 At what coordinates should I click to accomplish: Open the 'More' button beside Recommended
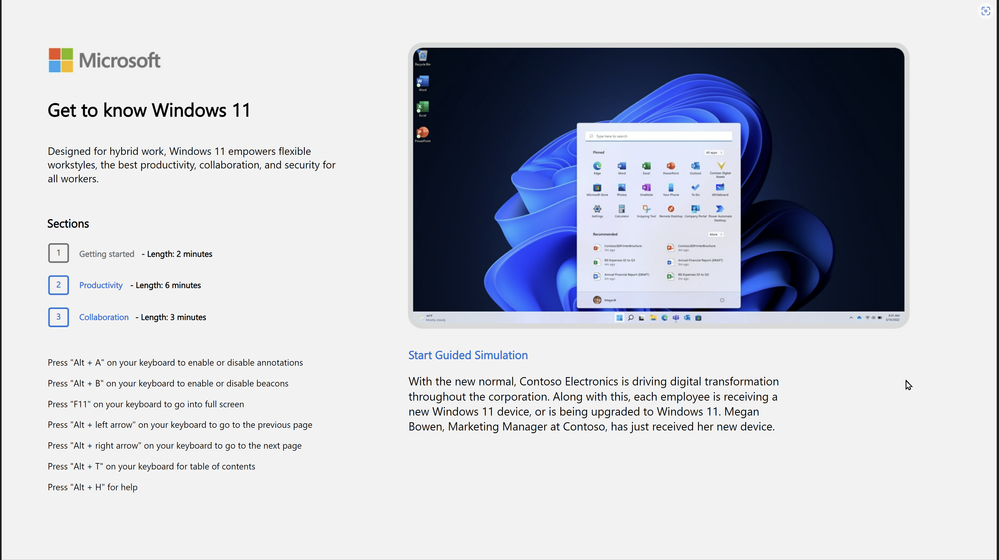pos(715,234)
